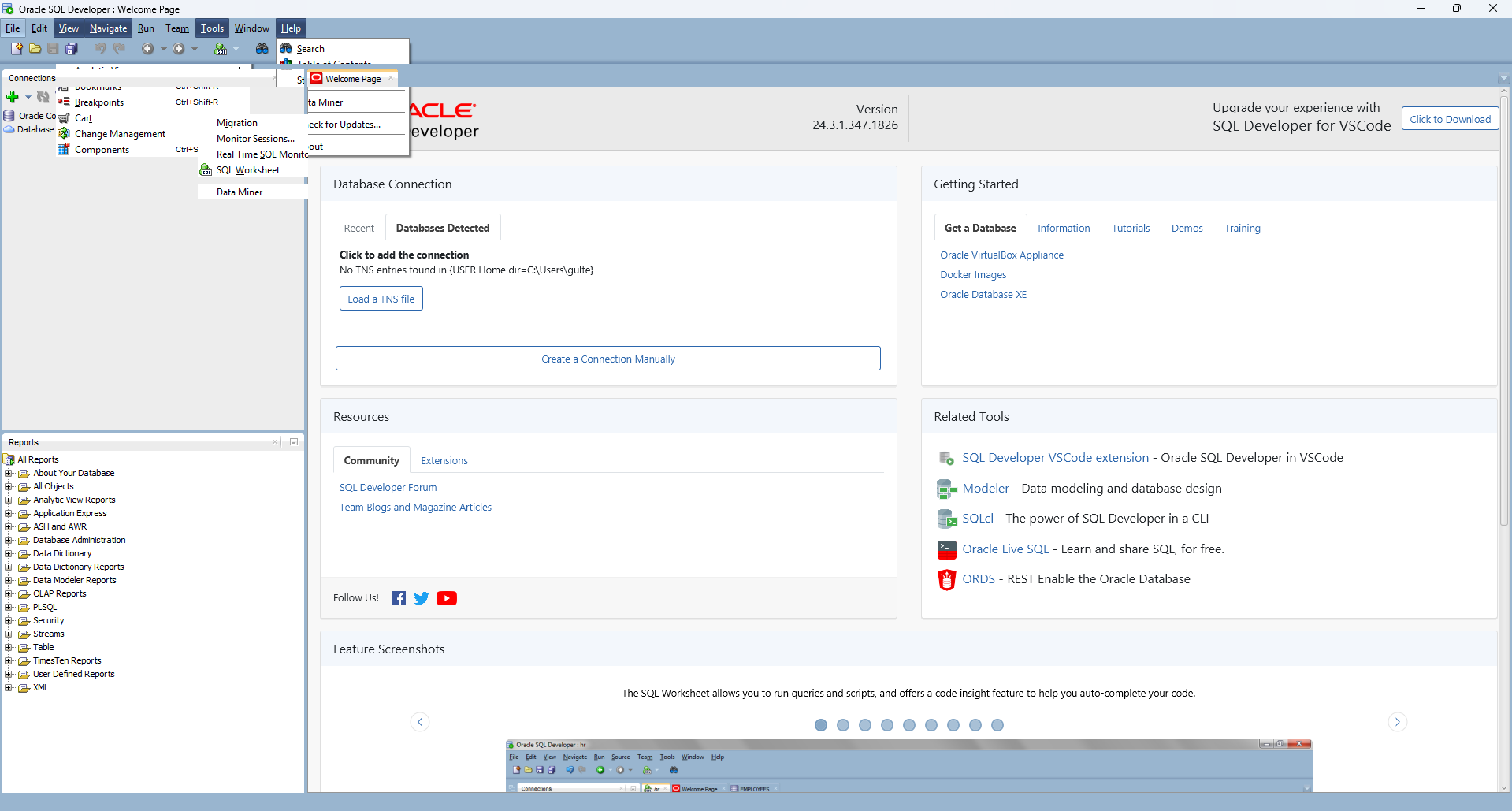1512x811 pixels.
Task: Click the feature screenshot thumbnail
Action: click(x=908, y=765)
